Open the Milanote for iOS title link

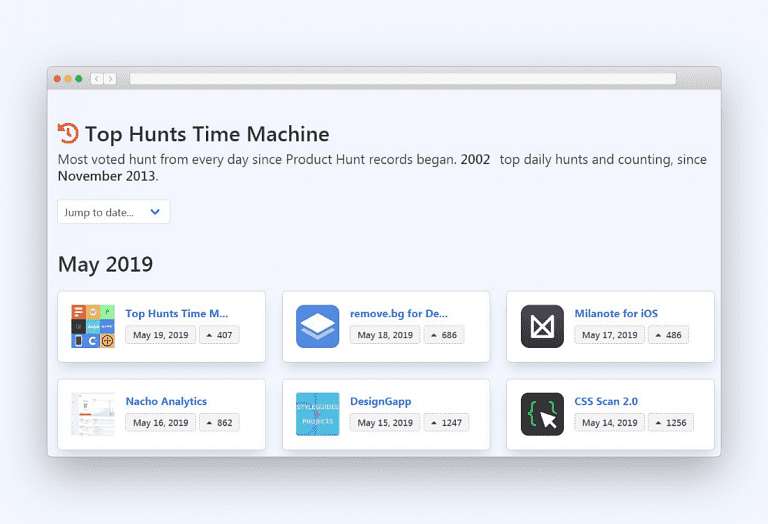[x=615, y=314]
